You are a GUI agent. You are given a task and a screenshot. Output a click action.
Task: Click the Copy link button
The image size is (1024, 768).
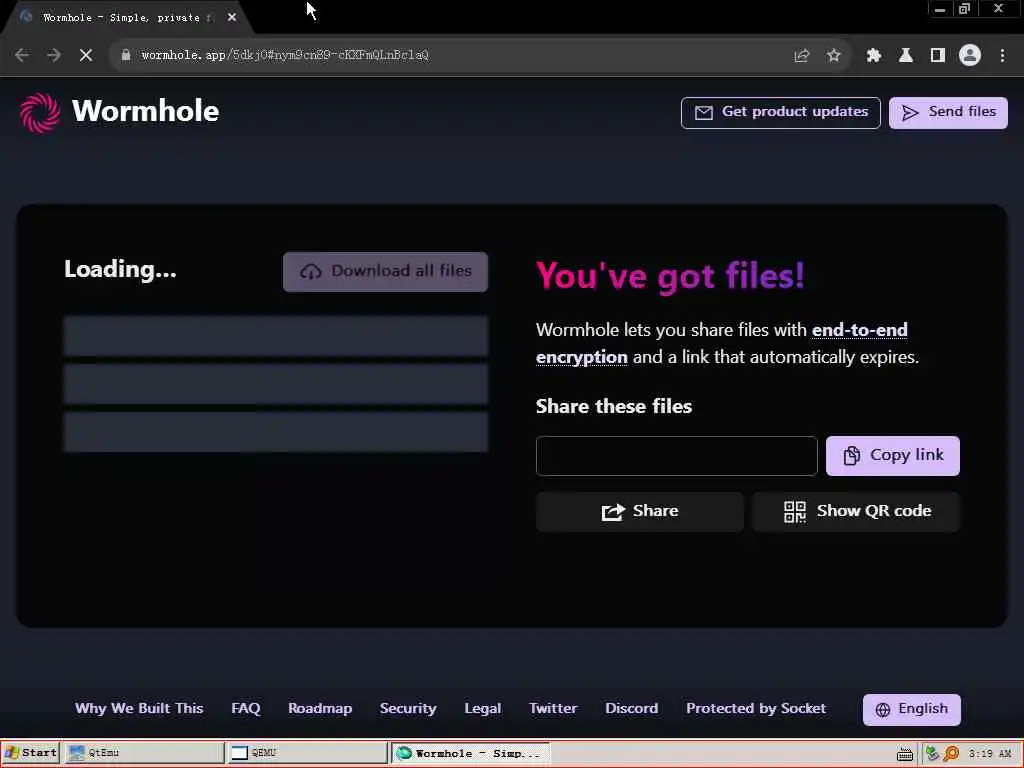click(892, 455)
